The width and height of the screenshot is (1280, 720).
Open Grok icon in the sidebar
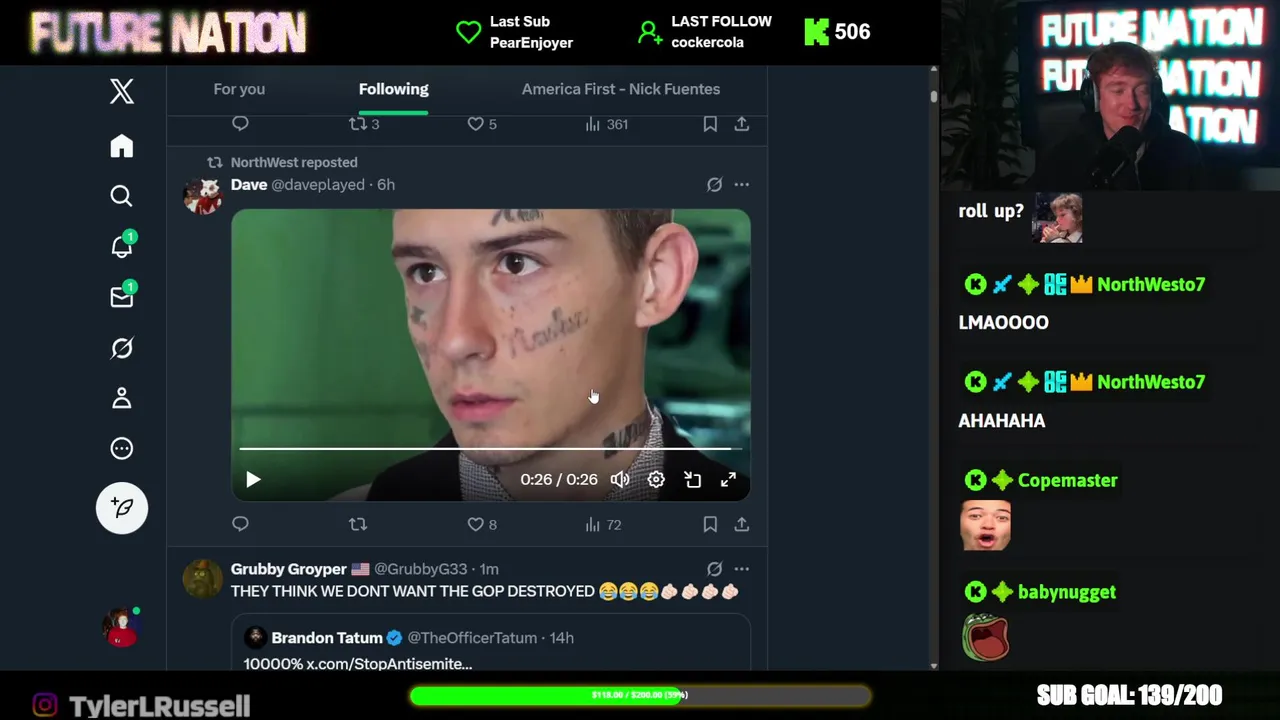pyautogui.click(x=122, y=348)
